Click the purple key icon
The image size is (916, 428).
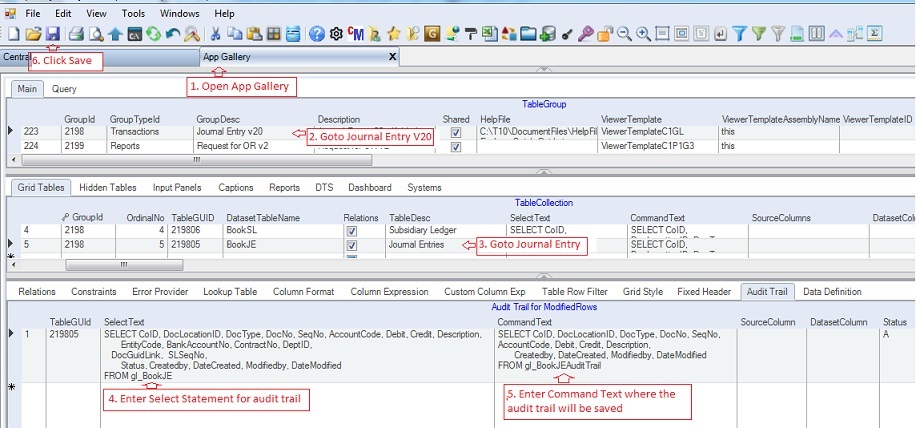coord(585,34)
